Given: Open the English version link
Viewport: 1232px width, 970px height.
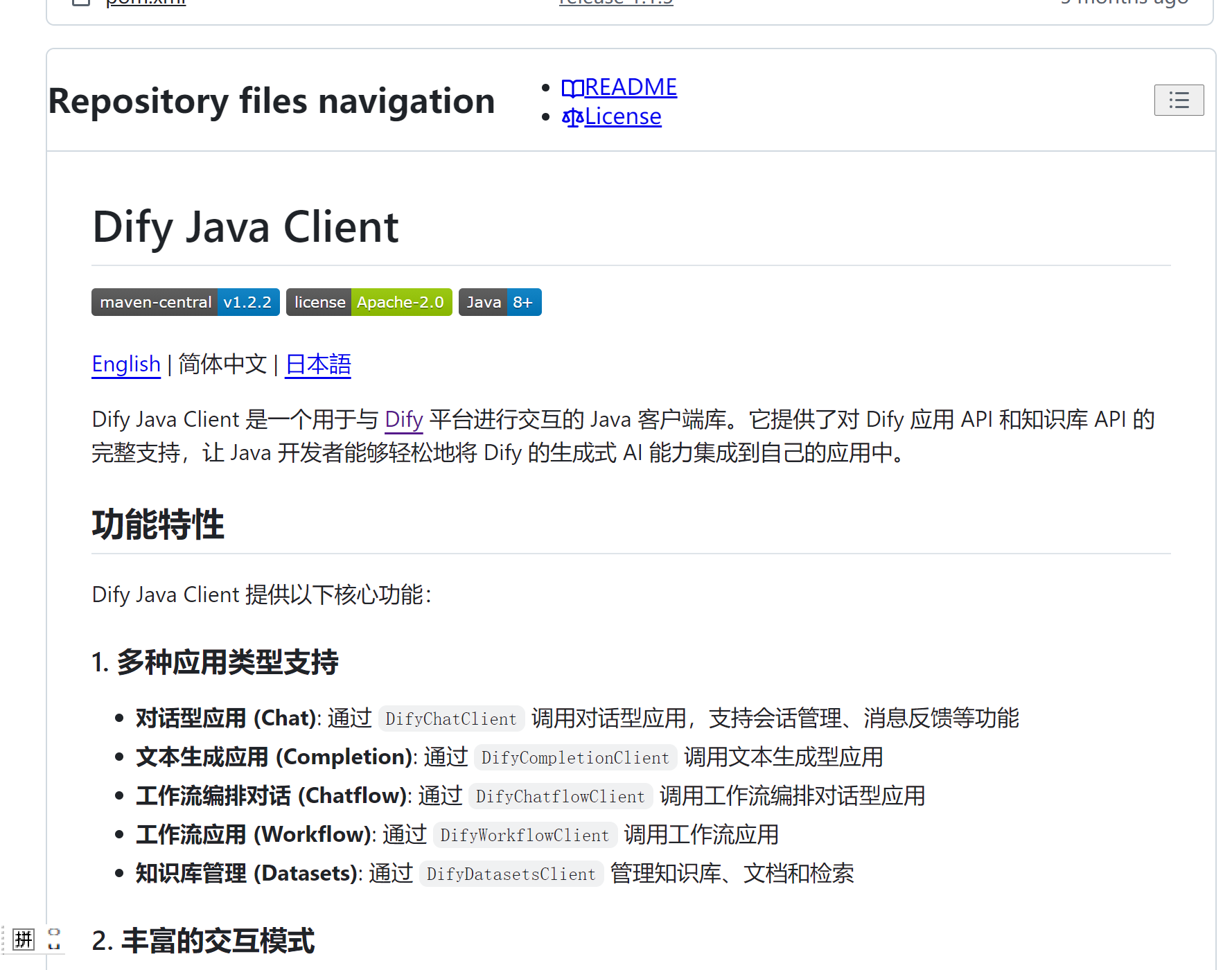Looking at the screenshot, I should (x=126, y=364).
